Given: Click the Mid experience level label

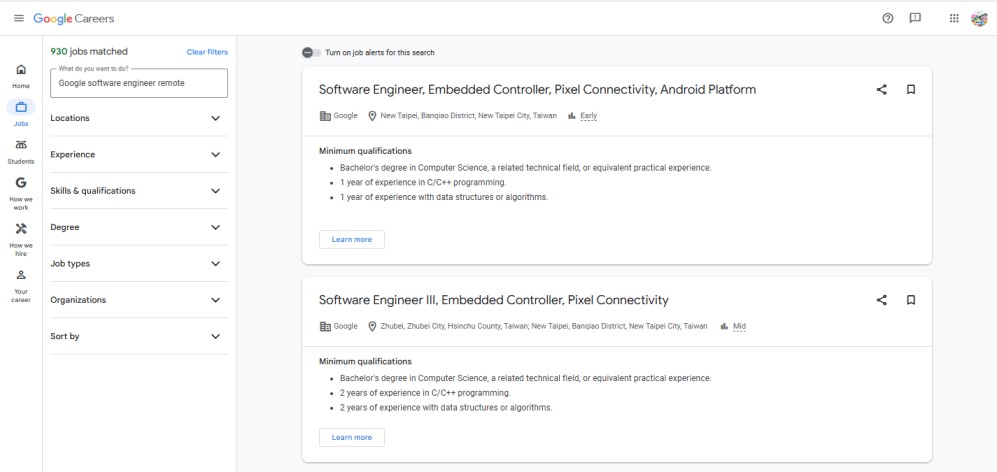Looking at the screenshot, I should click(x=739, y=326).
